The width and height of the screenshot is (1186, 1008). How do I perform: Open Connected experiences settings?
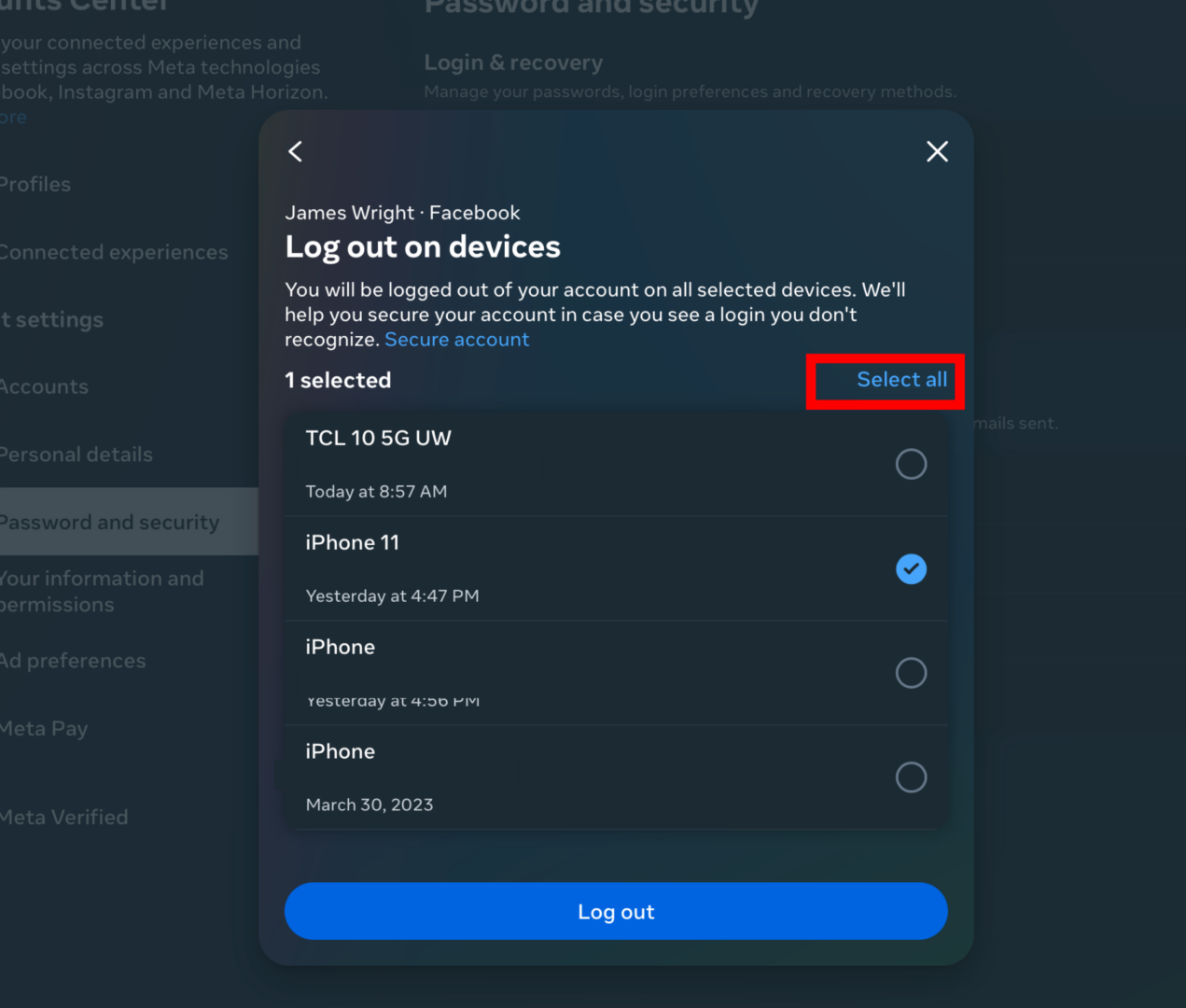point(112,251)
